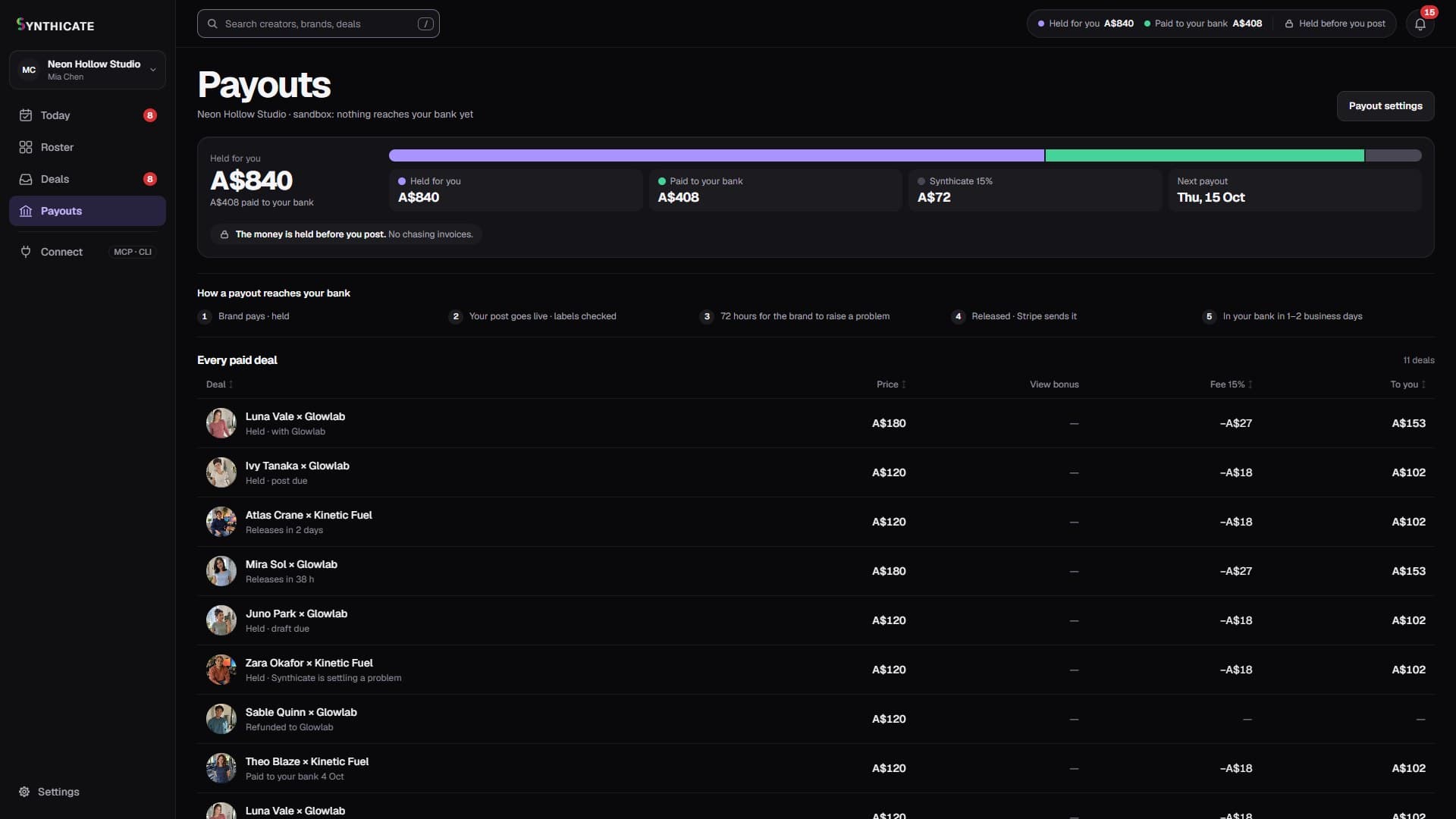Screen dimensions: 1456x819
Task: Open Zara Okafor avatar thumbnail
Action: coord(221,670)
